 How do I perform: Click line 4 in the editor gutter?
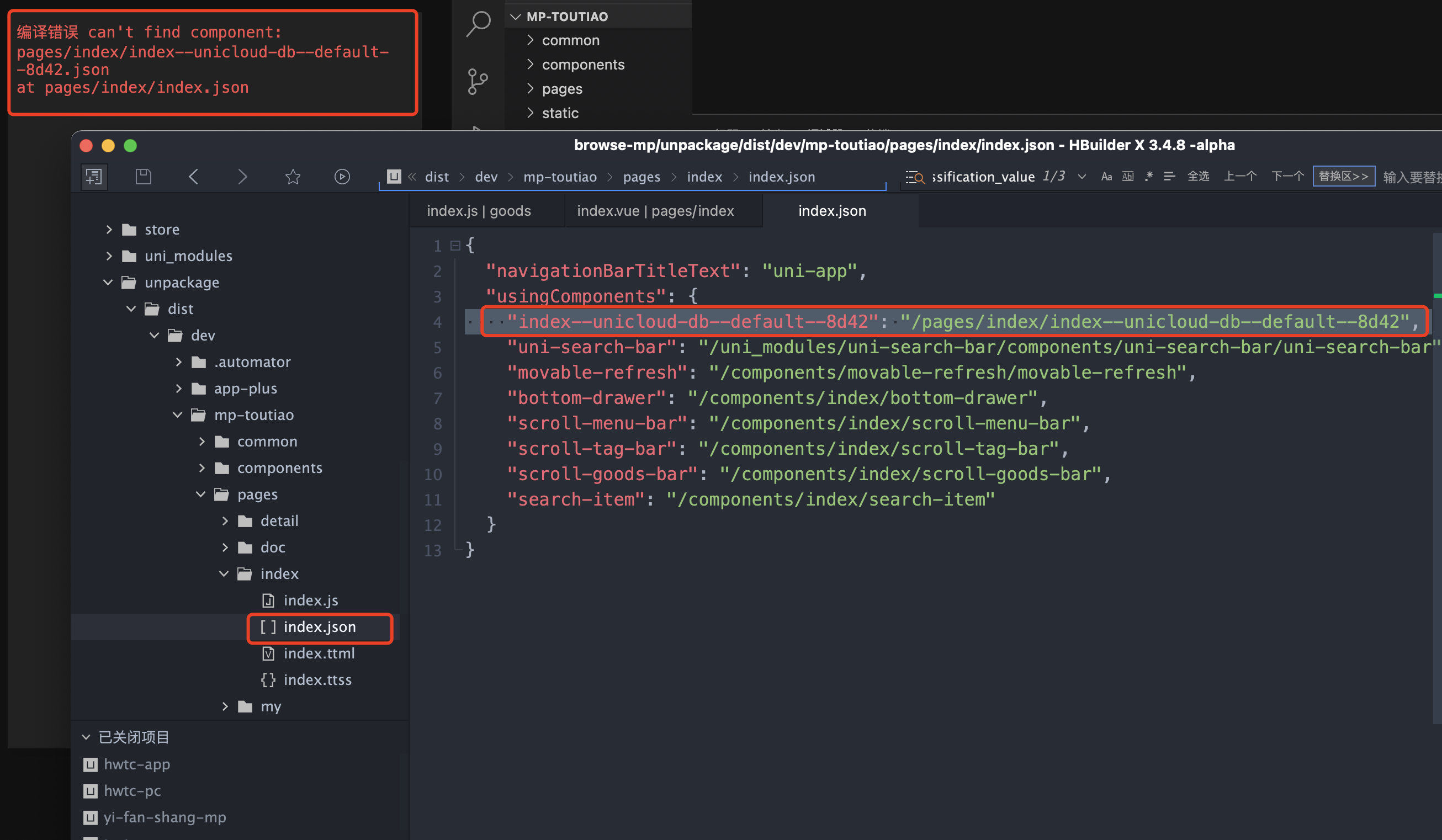click(437, 322)
